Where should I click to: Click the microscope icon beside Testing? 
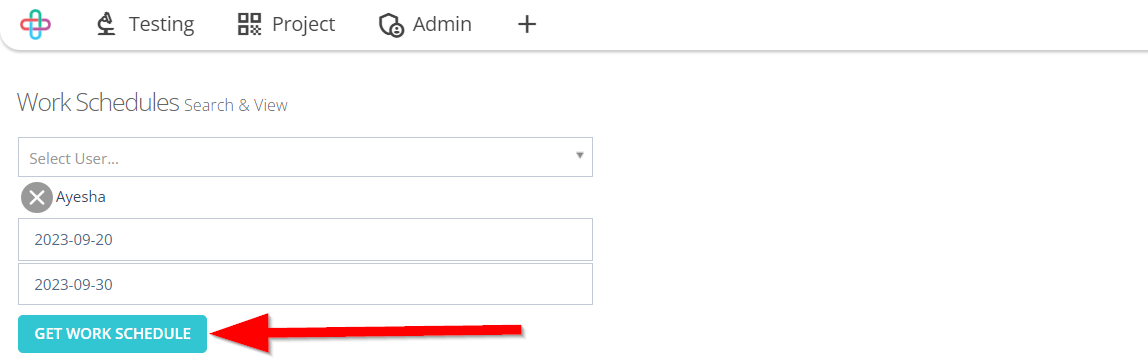click(107, 24)
